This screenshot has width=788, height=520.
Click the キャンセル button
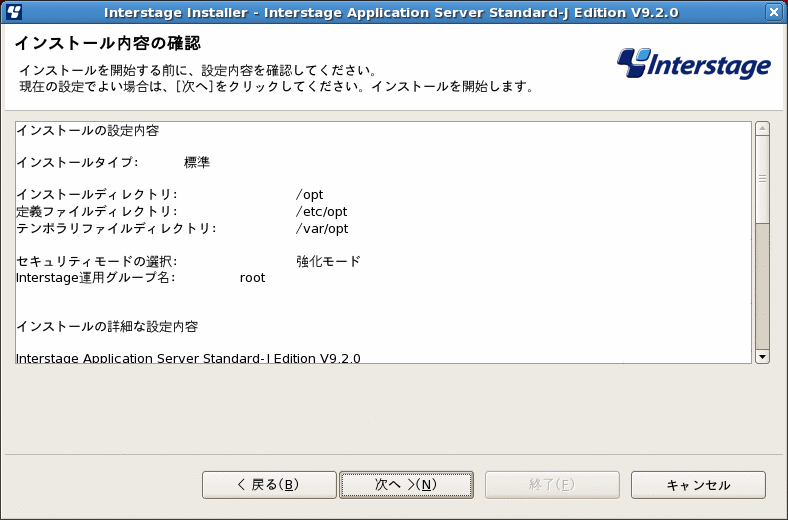(698, 485)
